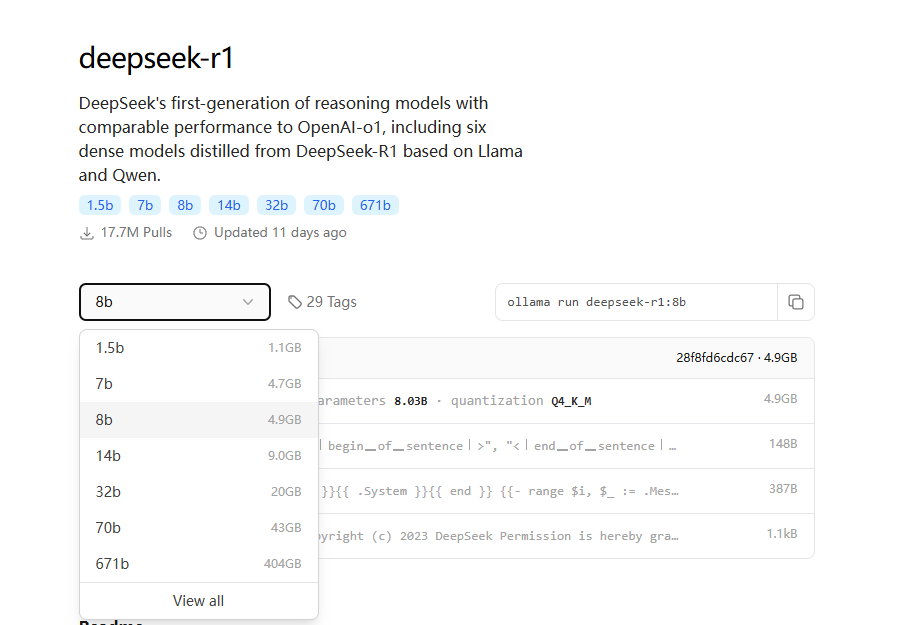
Task: Click the tag icon beside 29 Tags
Action: [295, 302]
